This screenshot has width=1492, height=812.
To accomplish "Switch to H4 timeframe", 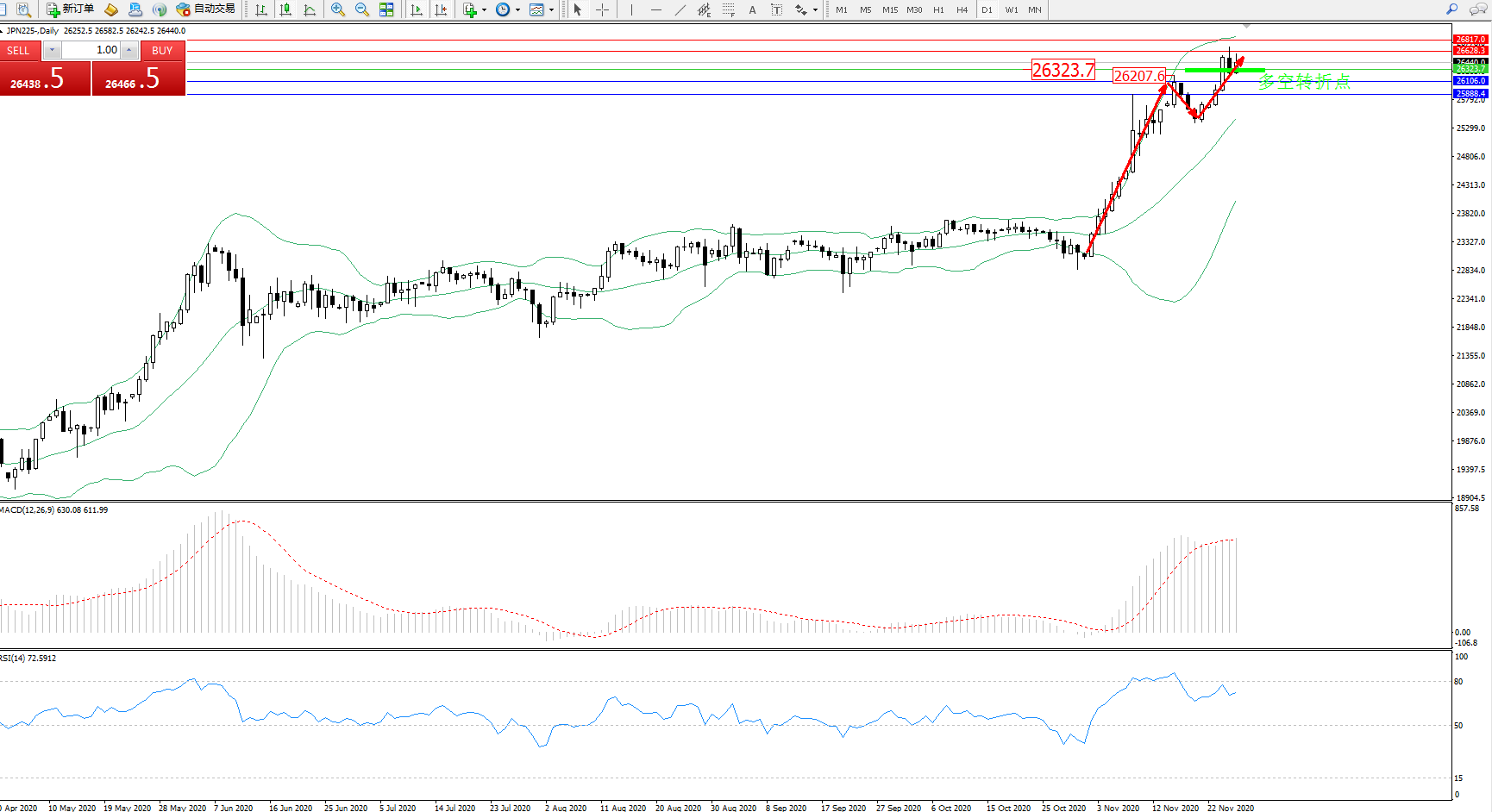I will [962, 9].
